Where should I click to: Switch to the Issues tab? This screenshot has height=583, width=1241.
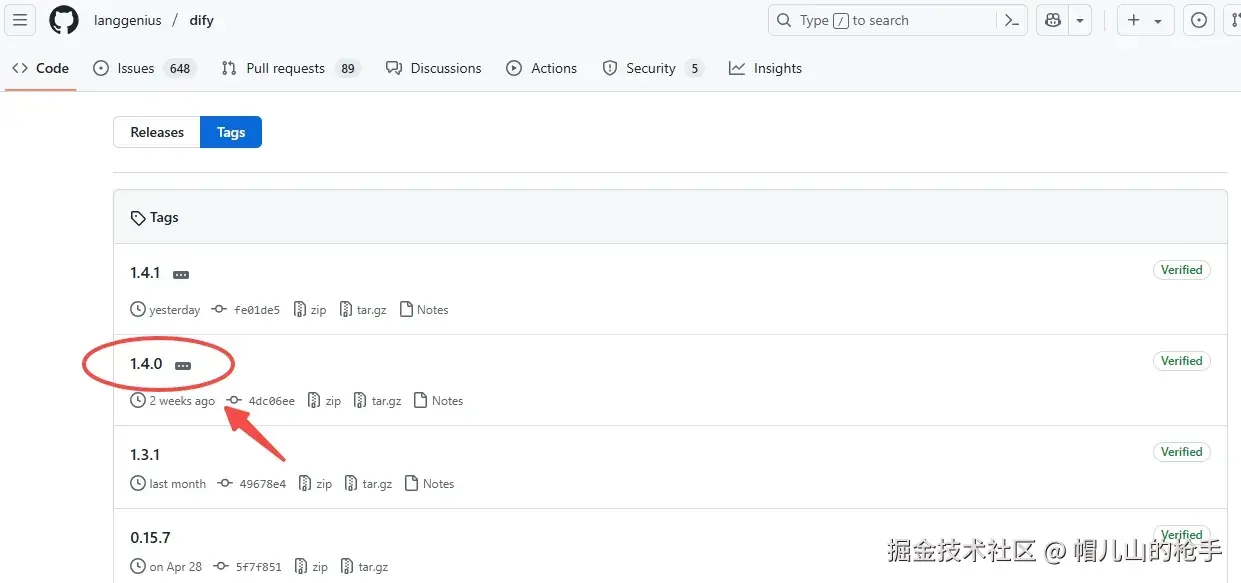coord(144,68)
